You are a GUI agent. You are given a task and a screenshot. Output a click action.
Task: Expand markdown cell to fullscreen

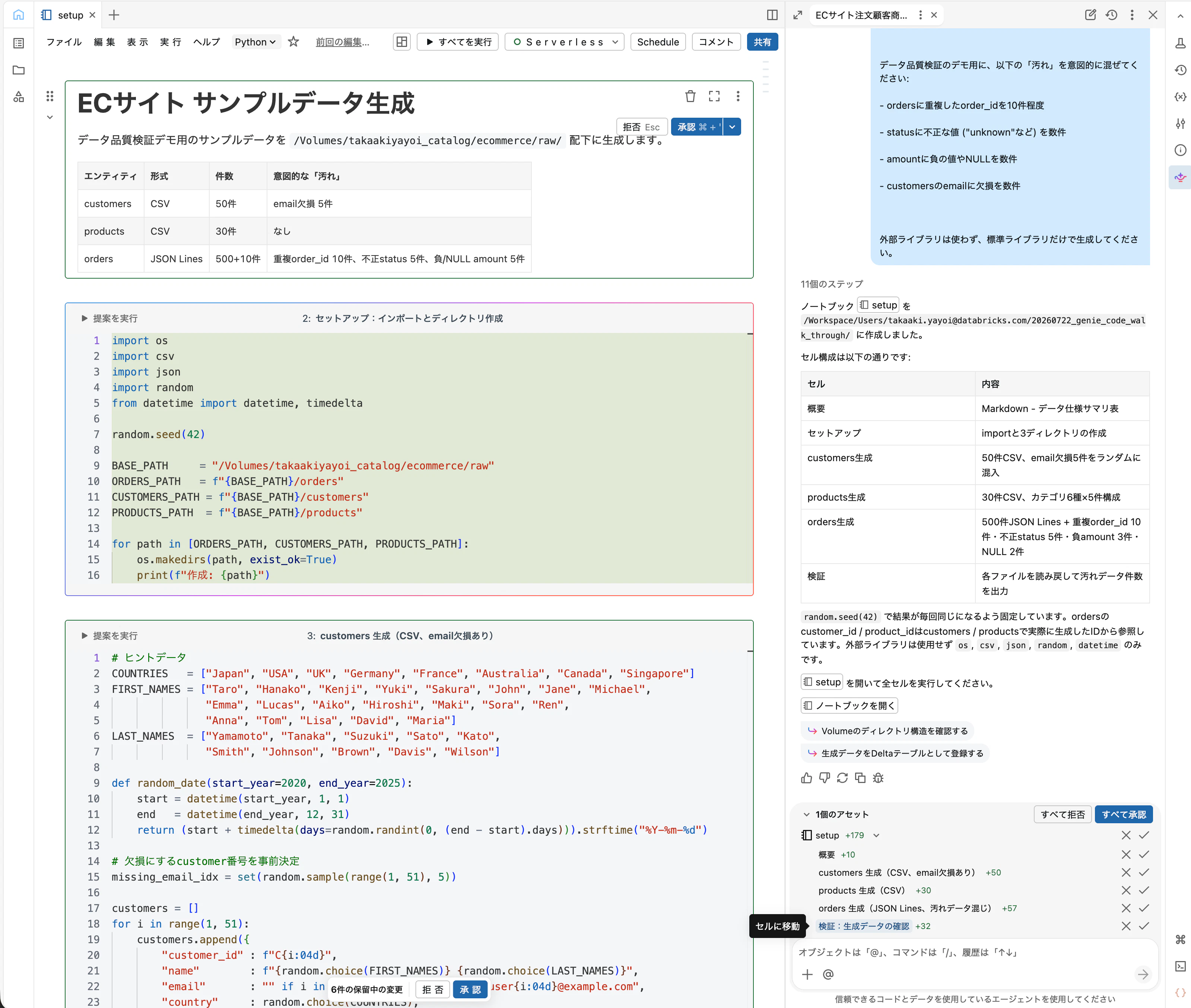714,96
